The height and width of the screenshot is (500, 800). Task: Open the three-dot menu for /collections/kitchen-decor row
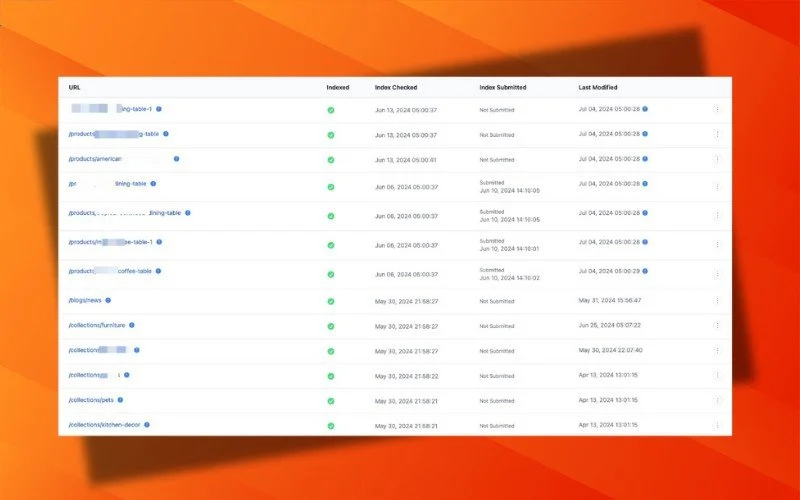click(x=717, y=425)
